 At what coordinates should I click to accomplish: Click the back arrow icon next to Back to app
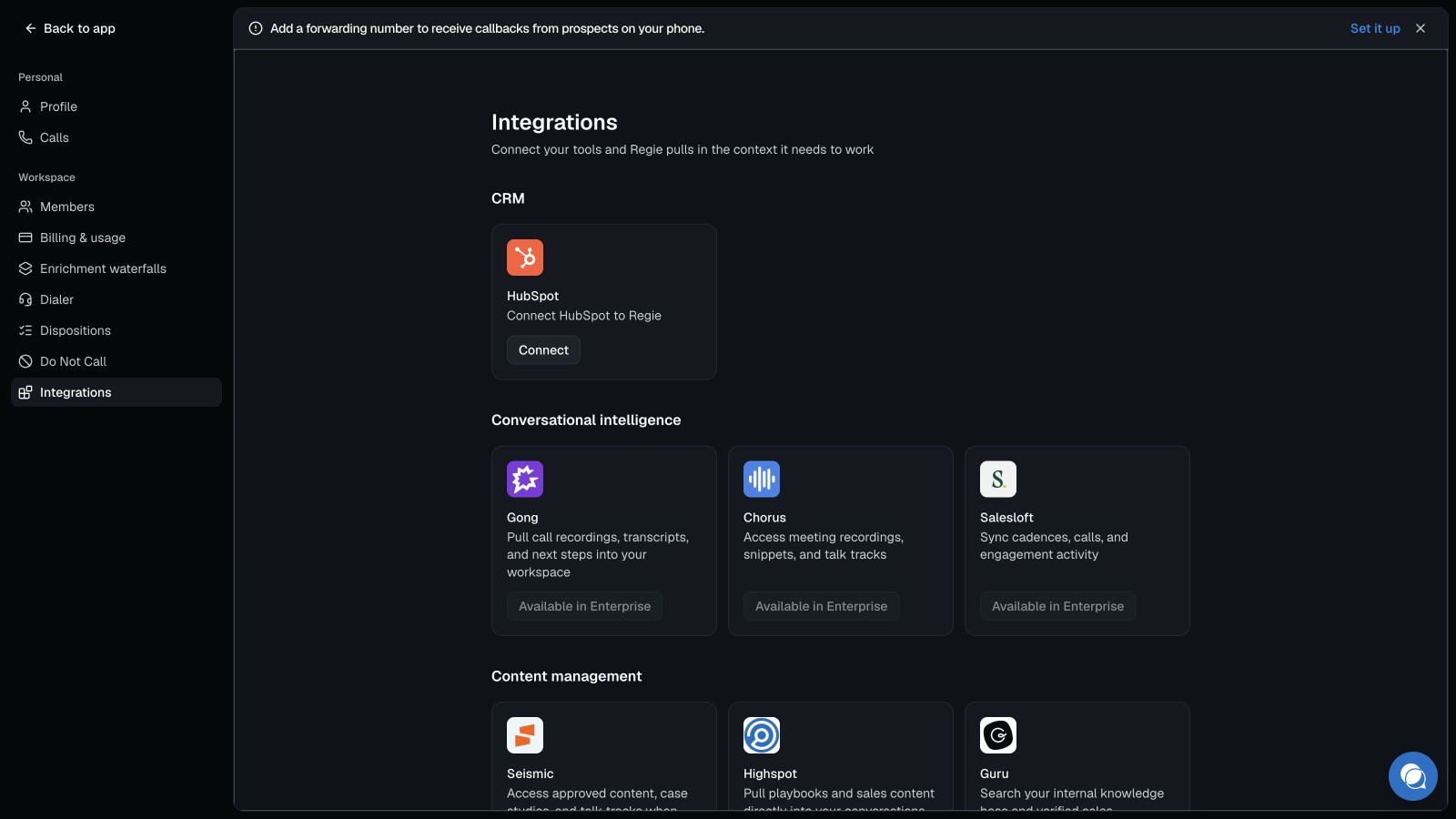pos(31,28)
